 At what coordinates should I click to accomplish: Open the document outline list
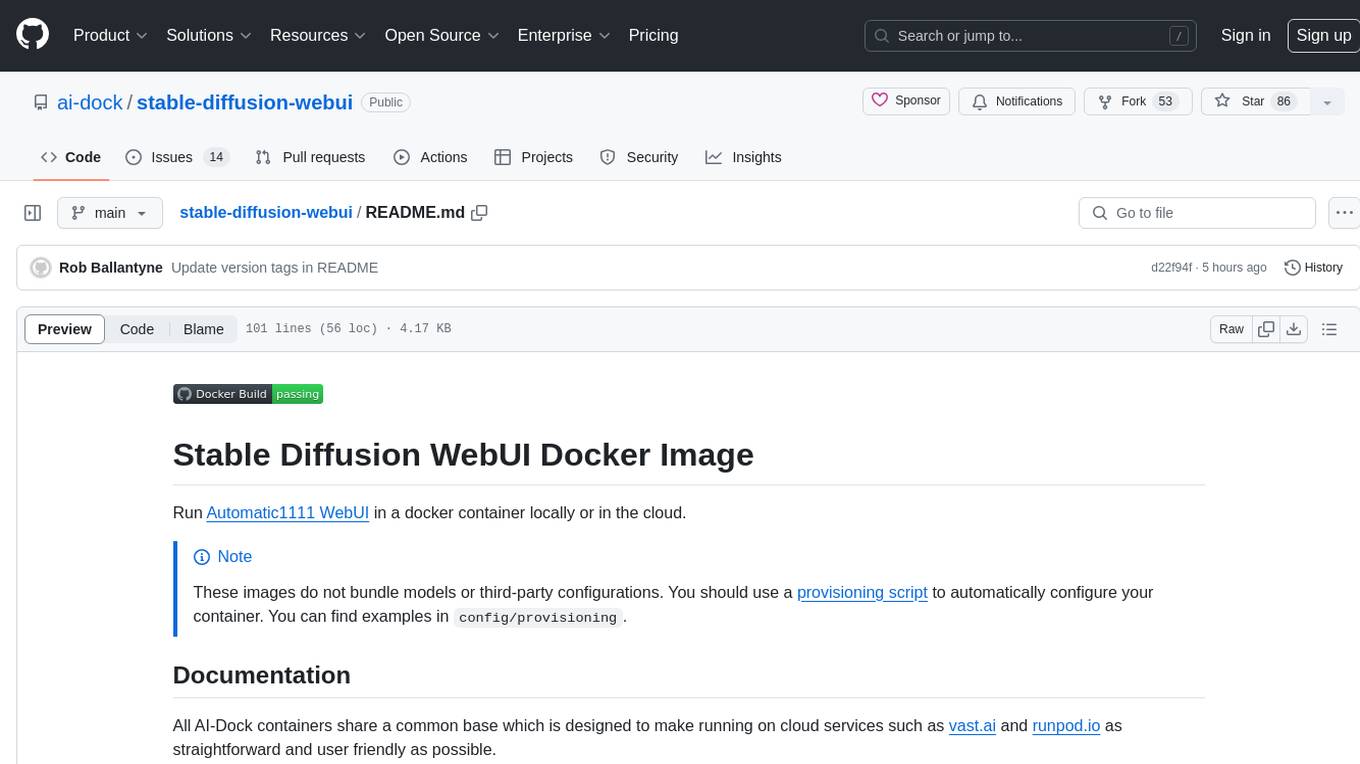(x=1329, y=329)
